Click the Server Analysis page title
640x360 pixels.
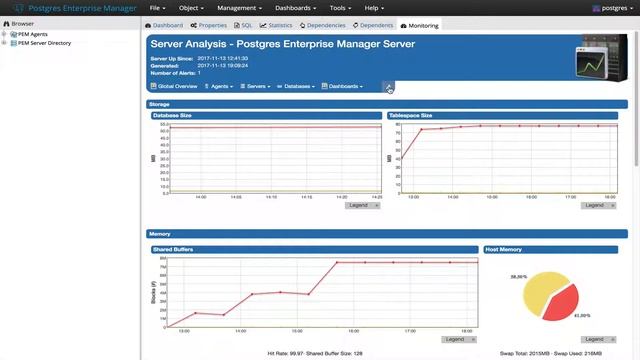point(282,44)
